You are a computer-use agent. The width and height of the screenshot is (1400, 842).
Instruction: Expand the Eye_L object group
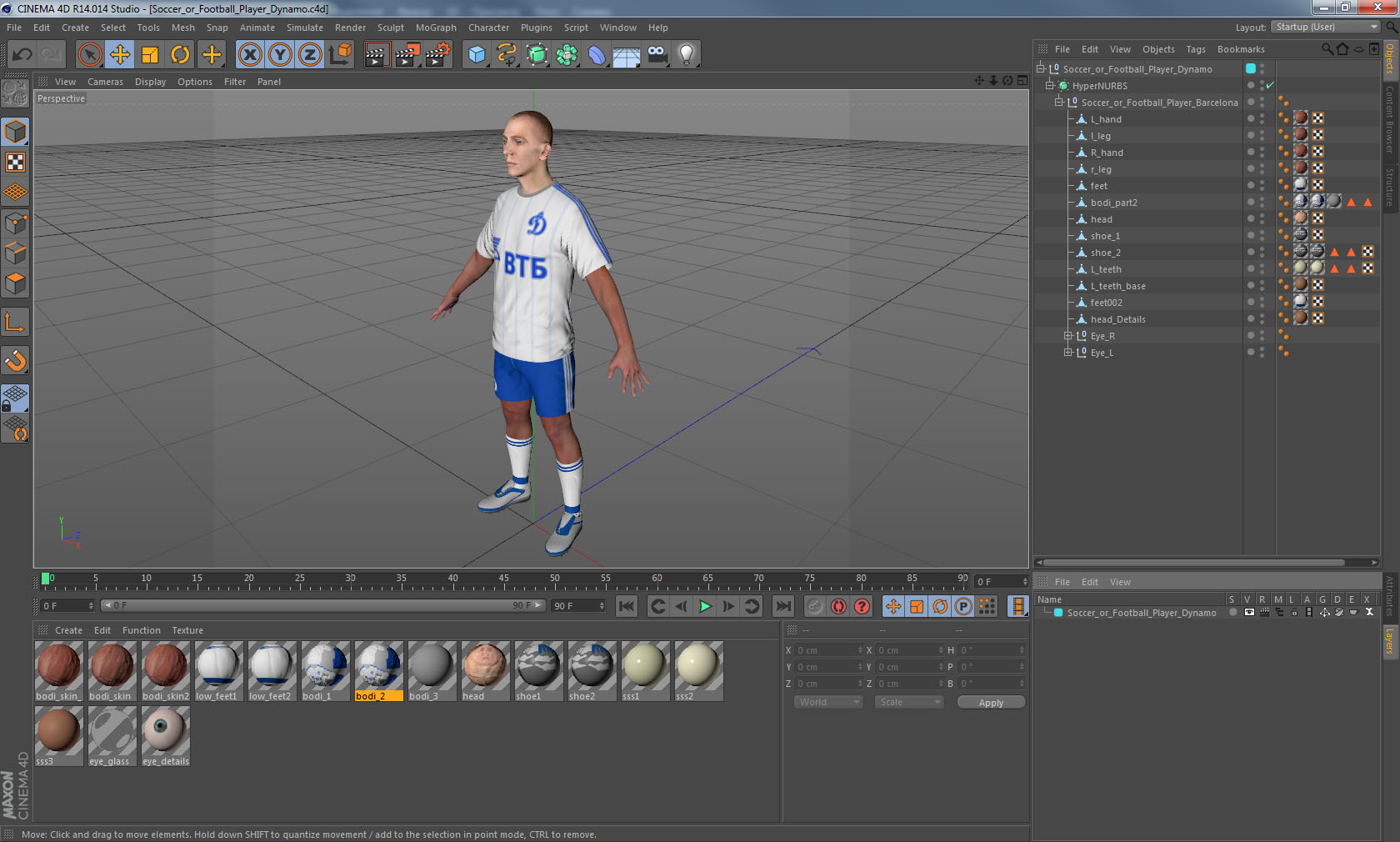click(1067, 352)
